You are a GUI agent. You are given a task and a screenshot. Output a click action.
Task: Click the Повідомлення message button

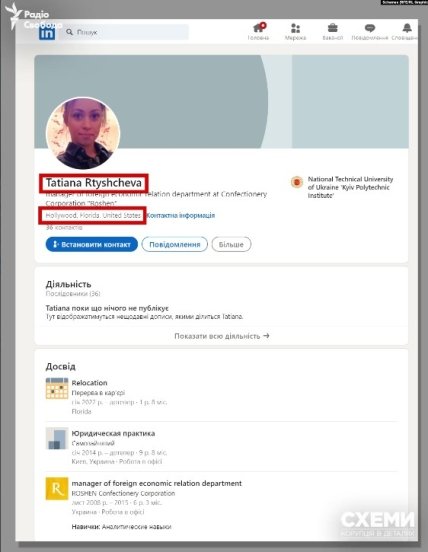tap(175, 244)
